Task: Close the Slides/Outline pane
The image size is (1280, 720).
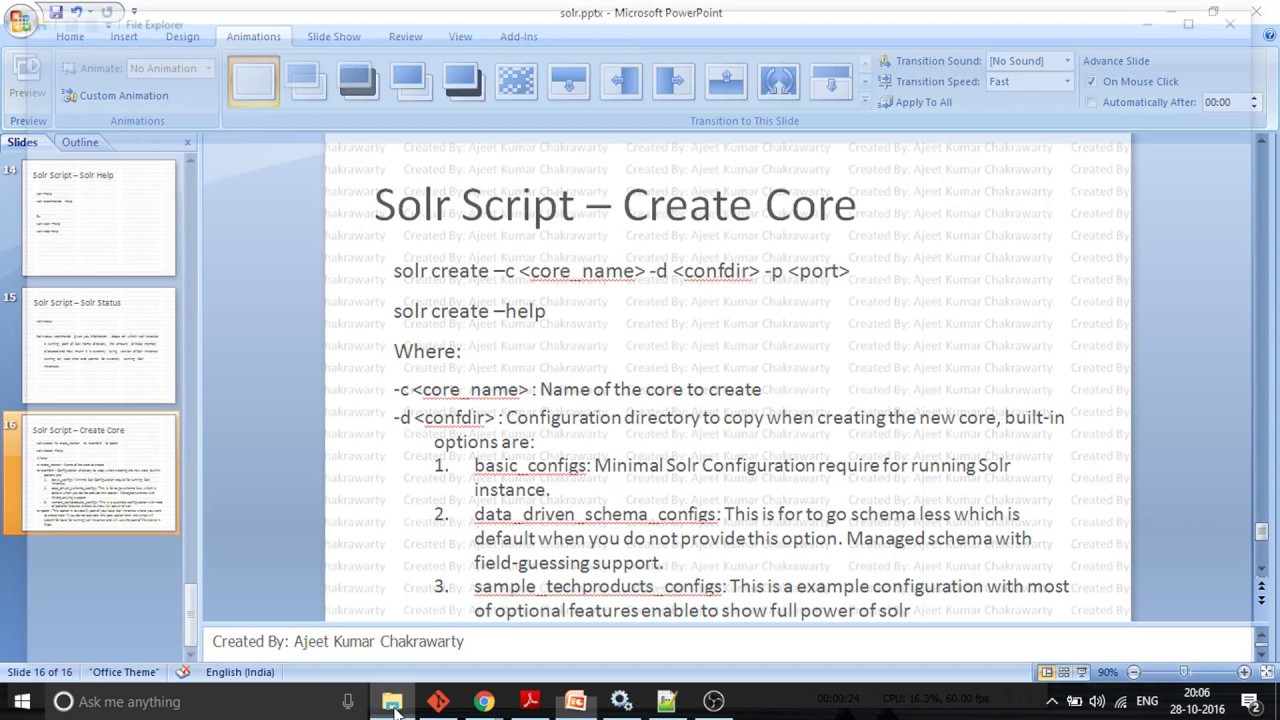Action: pos(187,142)
